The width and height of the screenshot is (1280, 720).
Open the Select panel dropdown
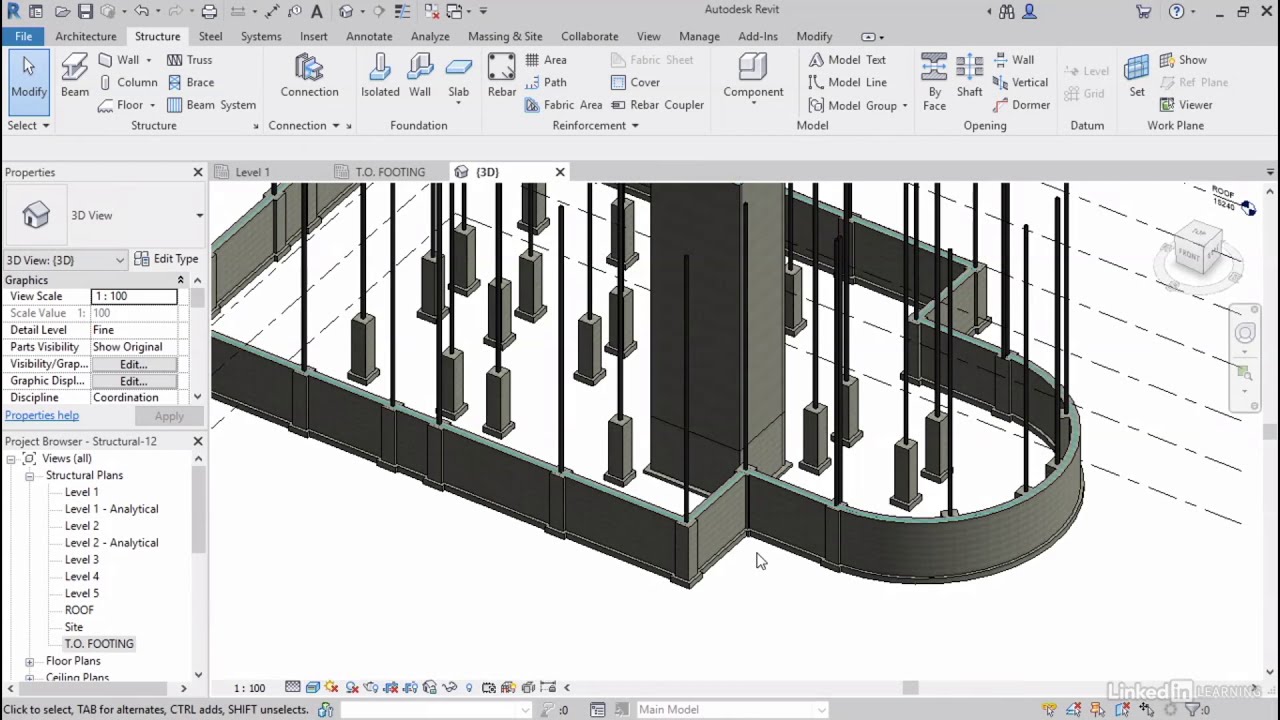point(28,125)
